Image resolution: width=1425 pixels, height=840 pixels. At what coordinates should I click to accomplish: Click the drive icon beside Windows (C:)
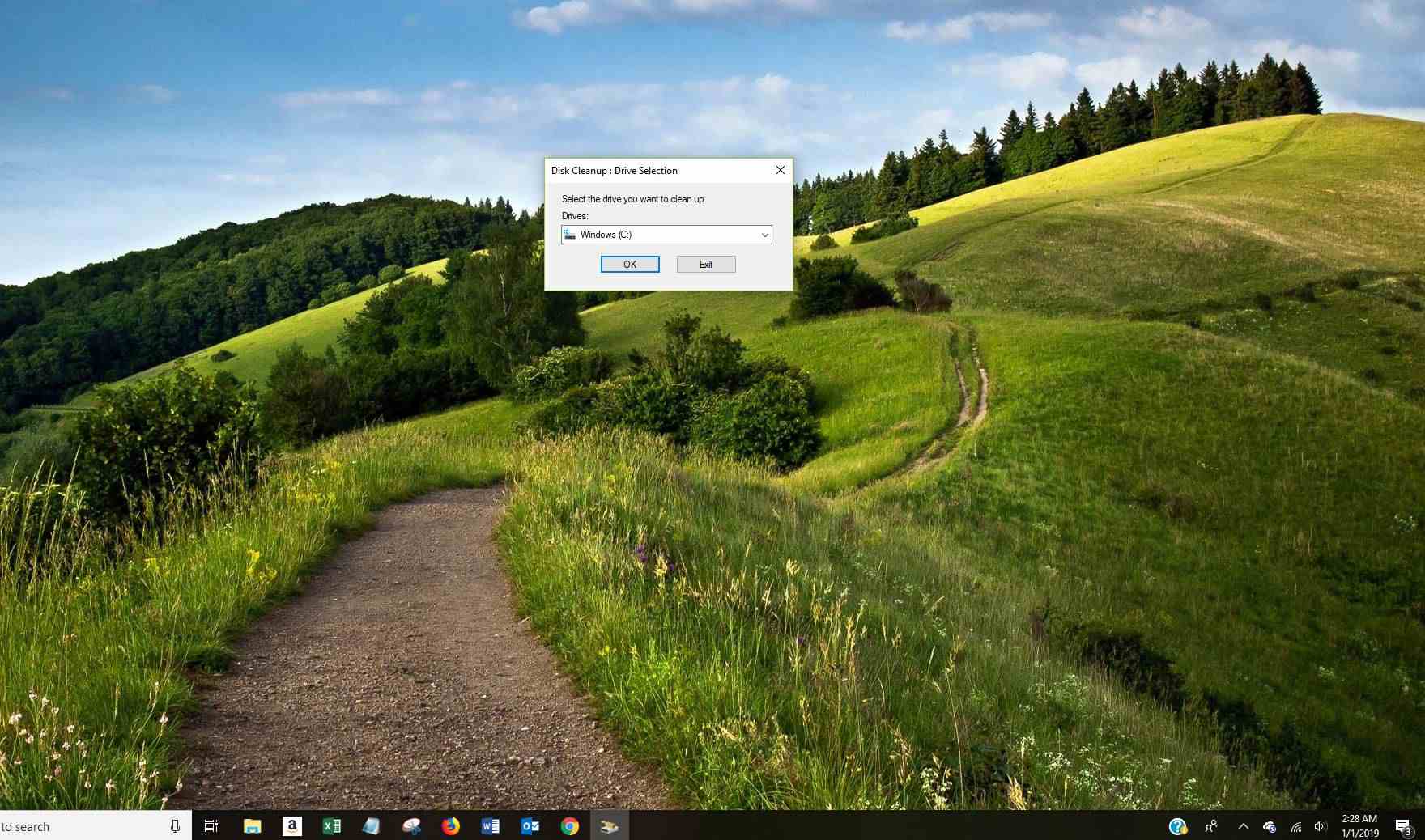click(569, 234)
